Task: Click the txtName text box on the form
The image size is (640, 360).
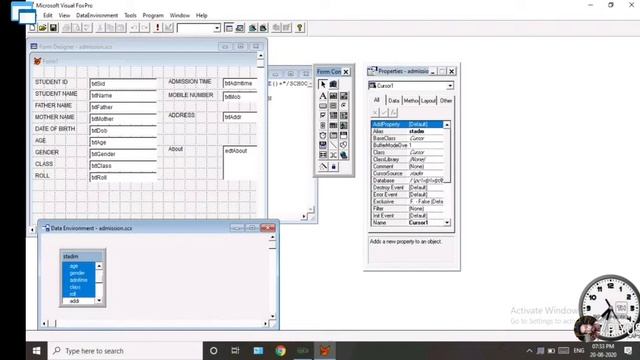Action: pyautogui.click(x=123, y=96)
